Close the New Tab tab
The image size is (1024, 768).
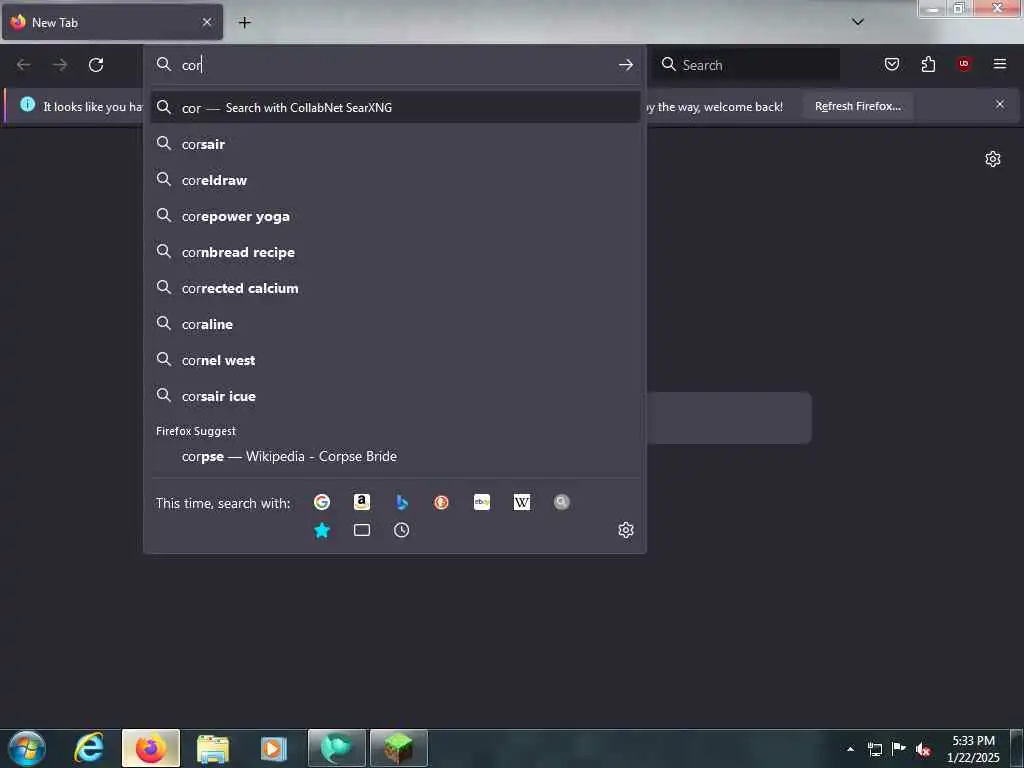pos(207,22)
